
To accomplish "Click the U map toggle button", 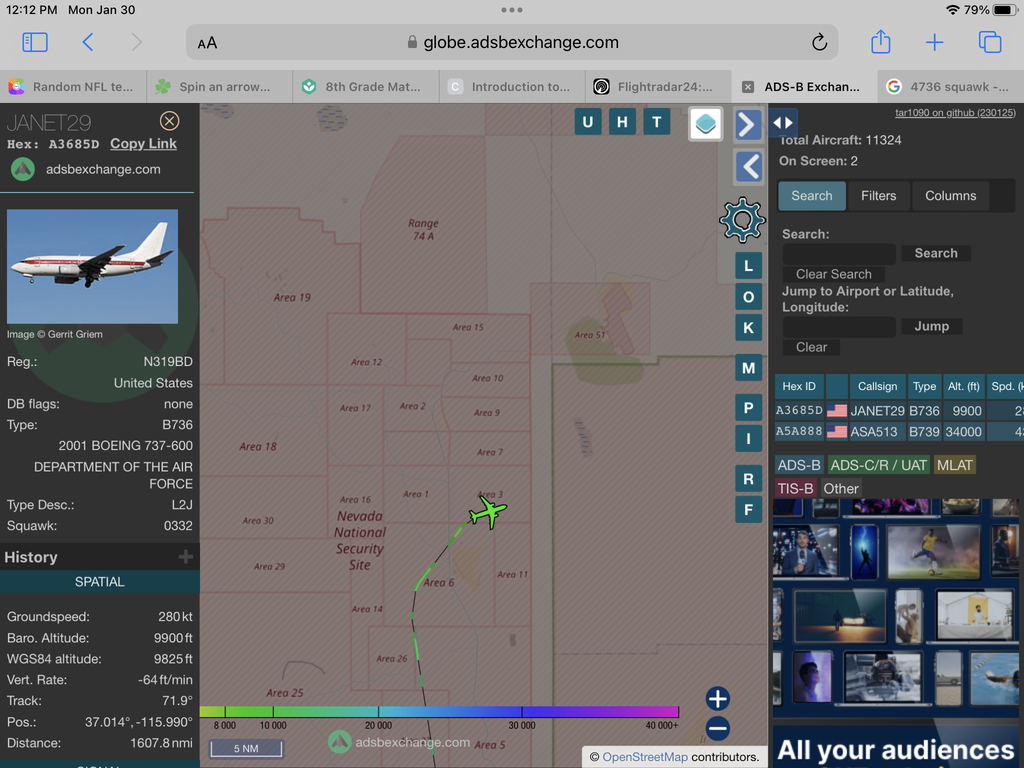I will tap(588, 122).
